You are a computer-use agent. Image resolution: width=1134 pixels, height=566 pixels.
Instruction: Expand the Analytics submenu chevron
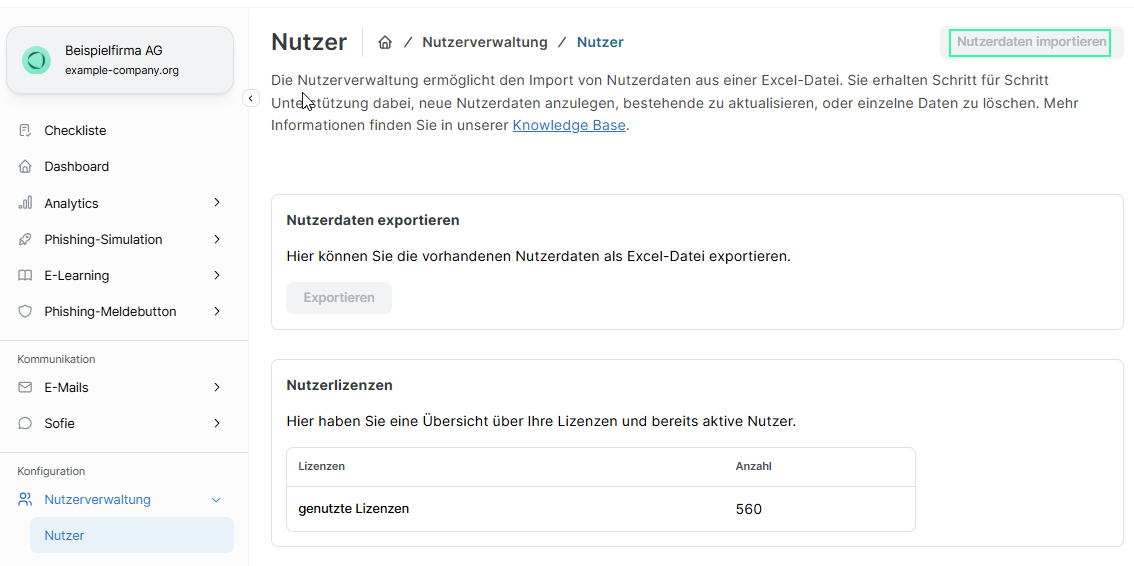tap(217, 203)
